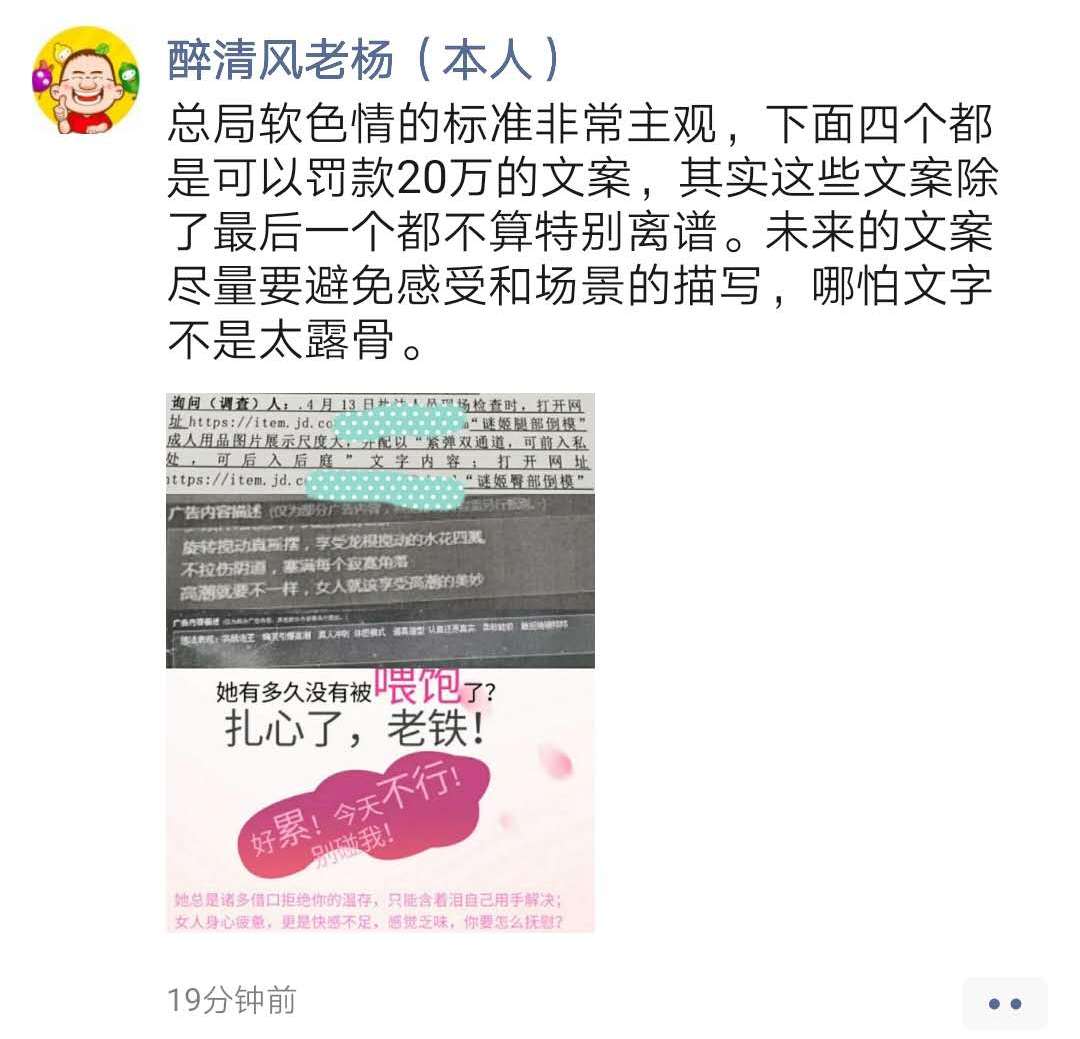Tap the username 醉清风老杨（本人）

tap(366, 59)
